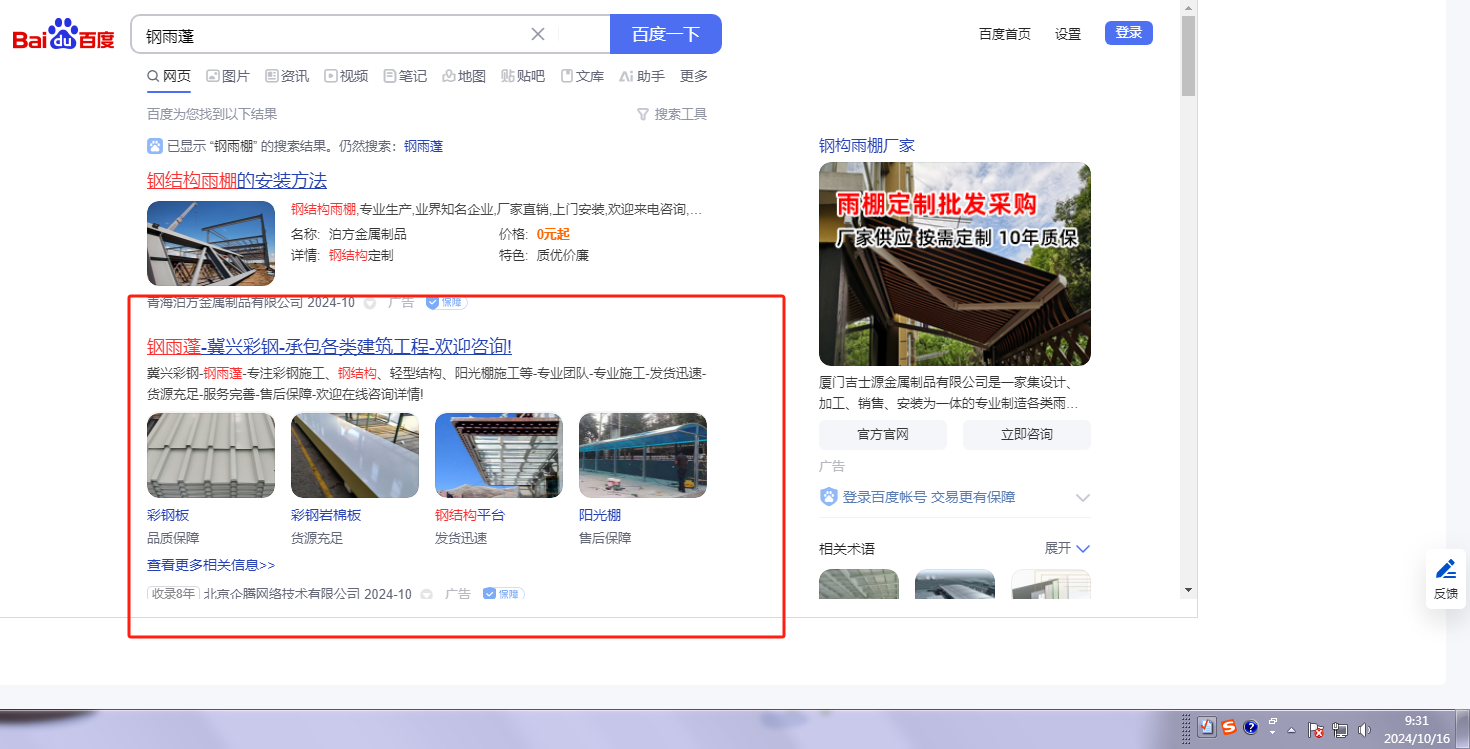Click the 阳光棚 link
The width and height of the screenshot is (1470, 749).
point(600,515)
